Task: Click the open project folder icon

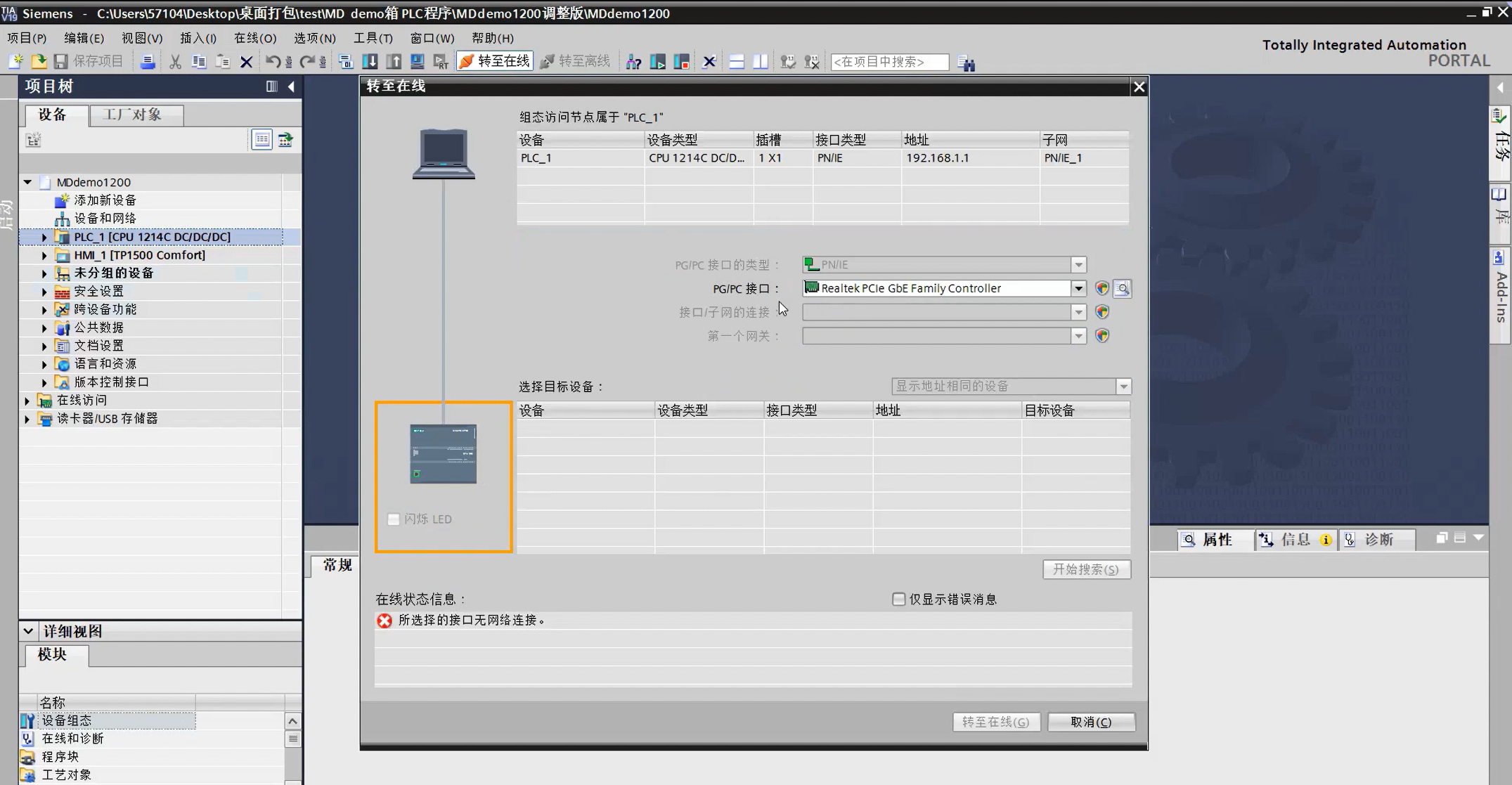Action: (x=39, y=62)
